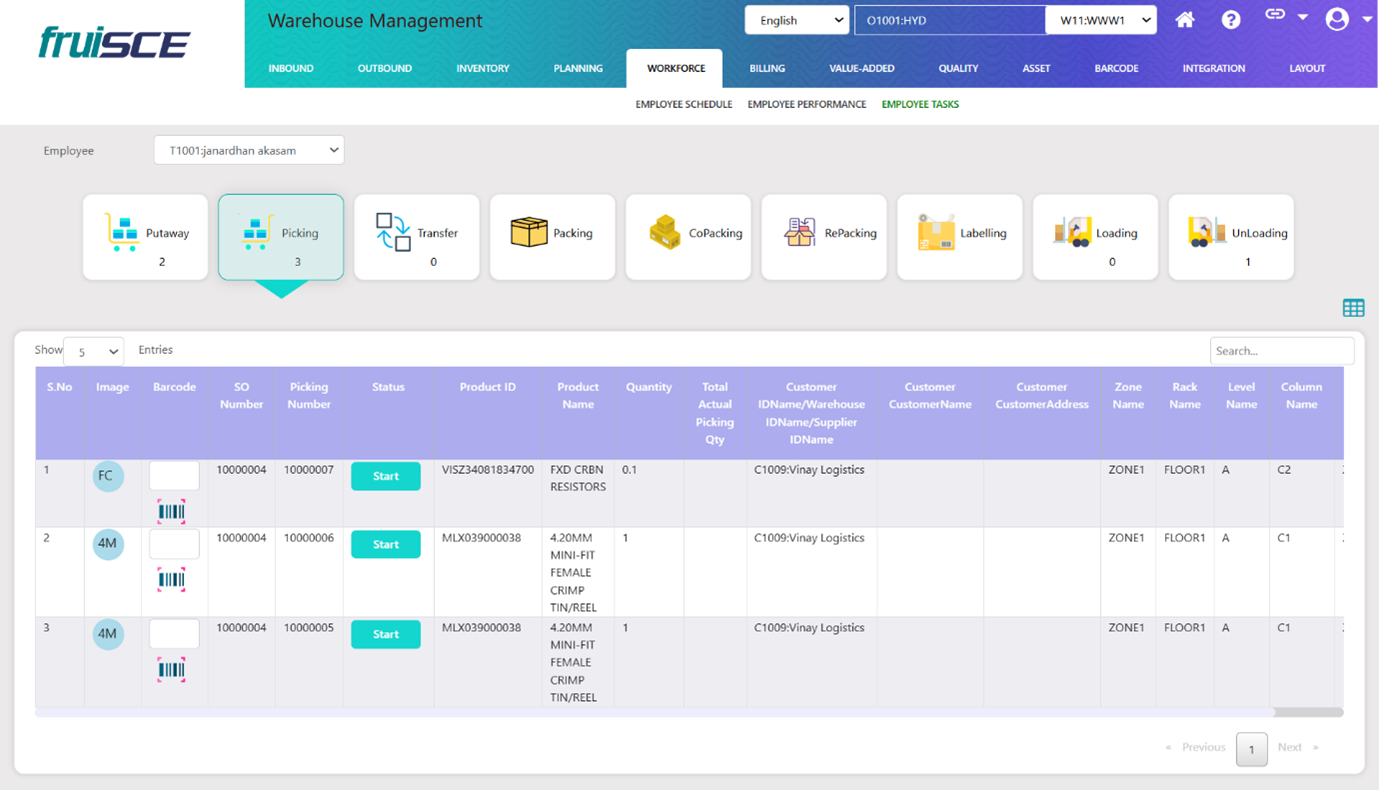The height and width of the screenshot is (790, 1379).
Task: Open the Labelling task tile
Action: coord(960,237)
